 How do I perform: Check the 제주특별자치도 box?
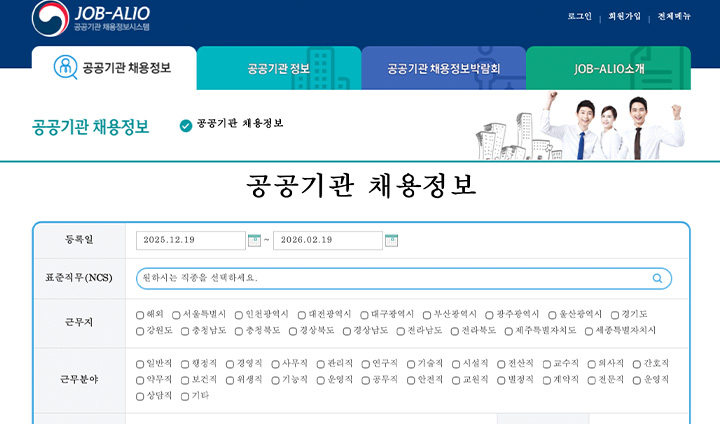508,331
